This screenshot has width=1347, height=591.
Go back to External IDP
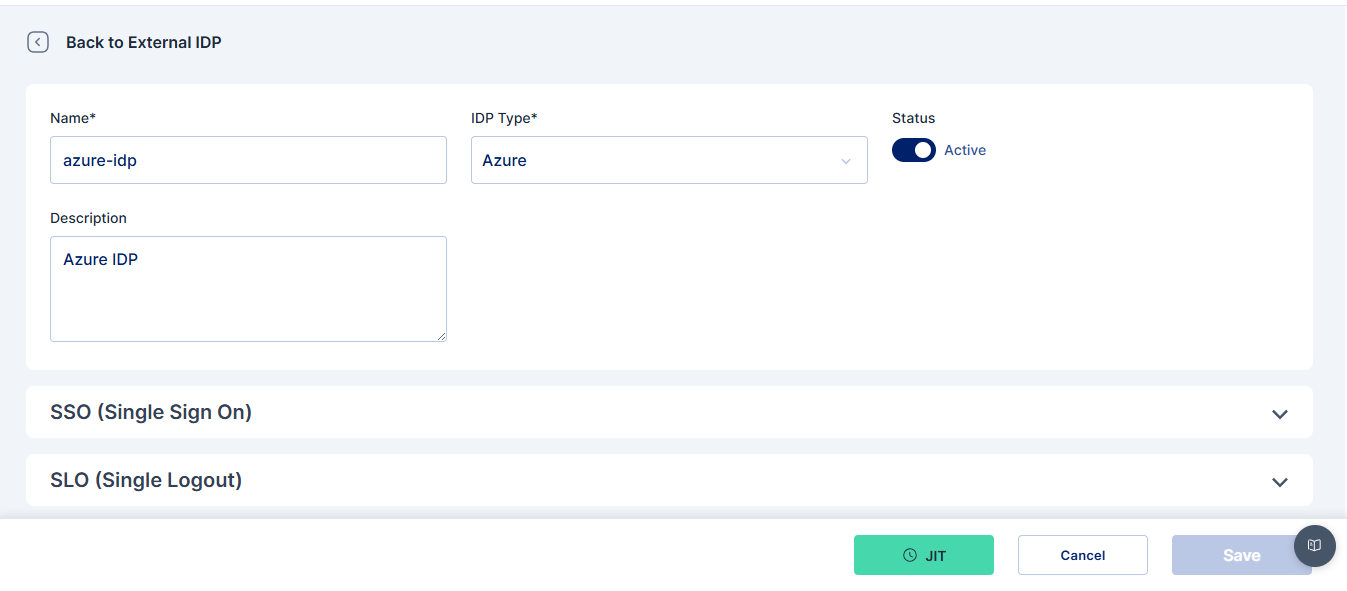coord(144,42)
